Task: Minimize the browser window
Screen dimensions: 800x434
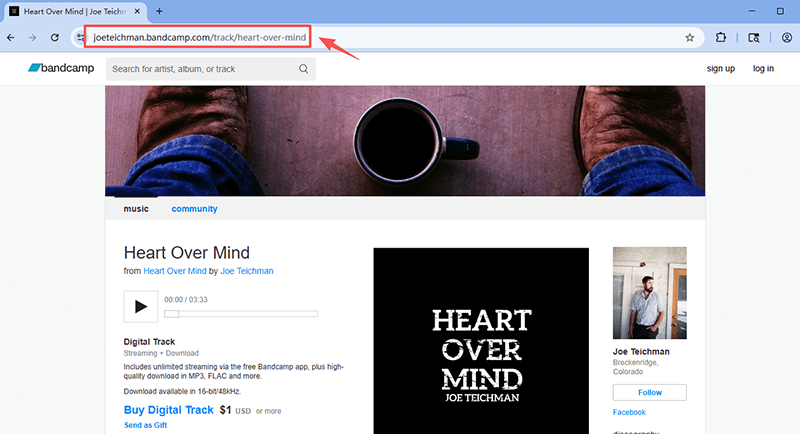Action: coord(752,11)
